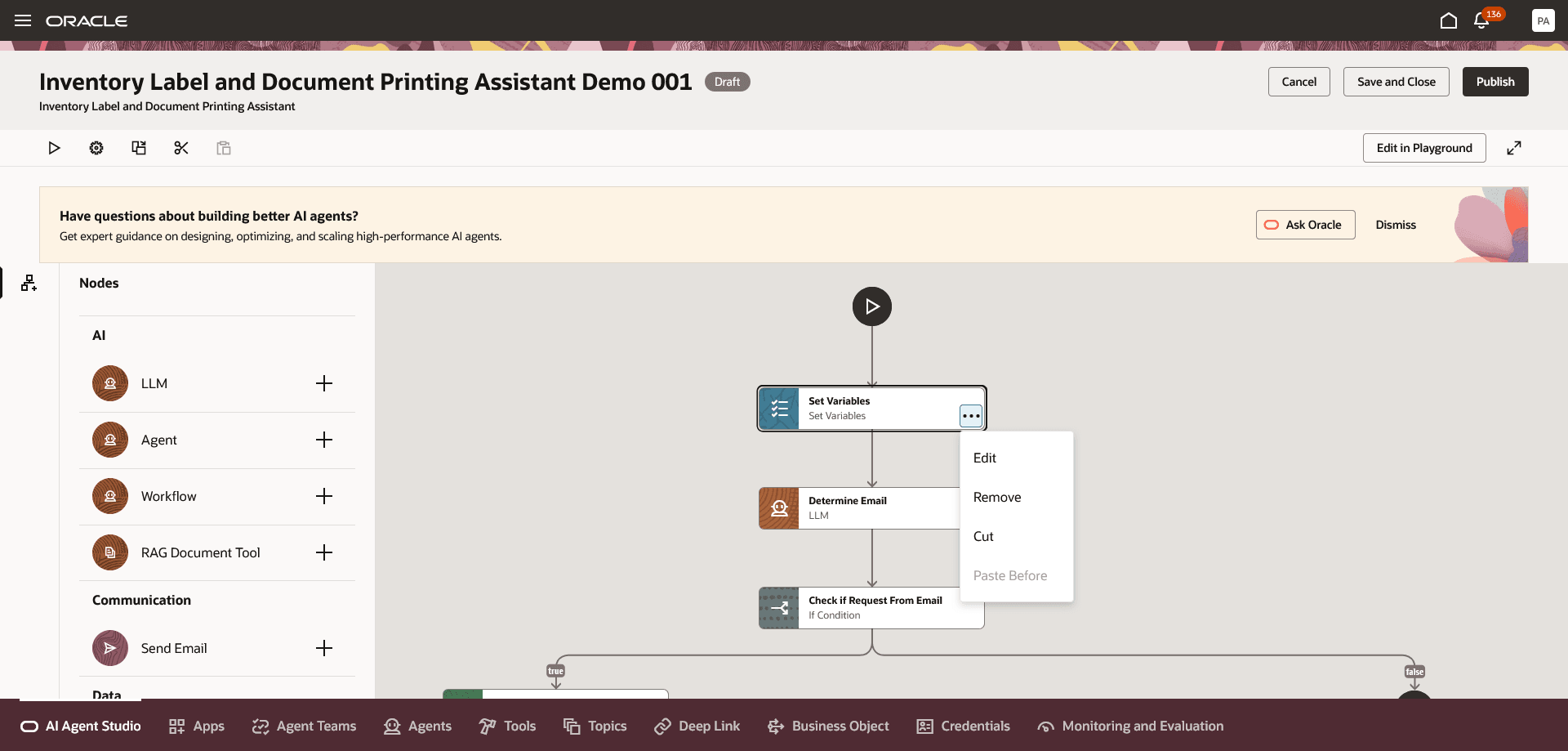1568x751 pixels.
Task: Expand canvas to full screen
Action: (1514, 148)
